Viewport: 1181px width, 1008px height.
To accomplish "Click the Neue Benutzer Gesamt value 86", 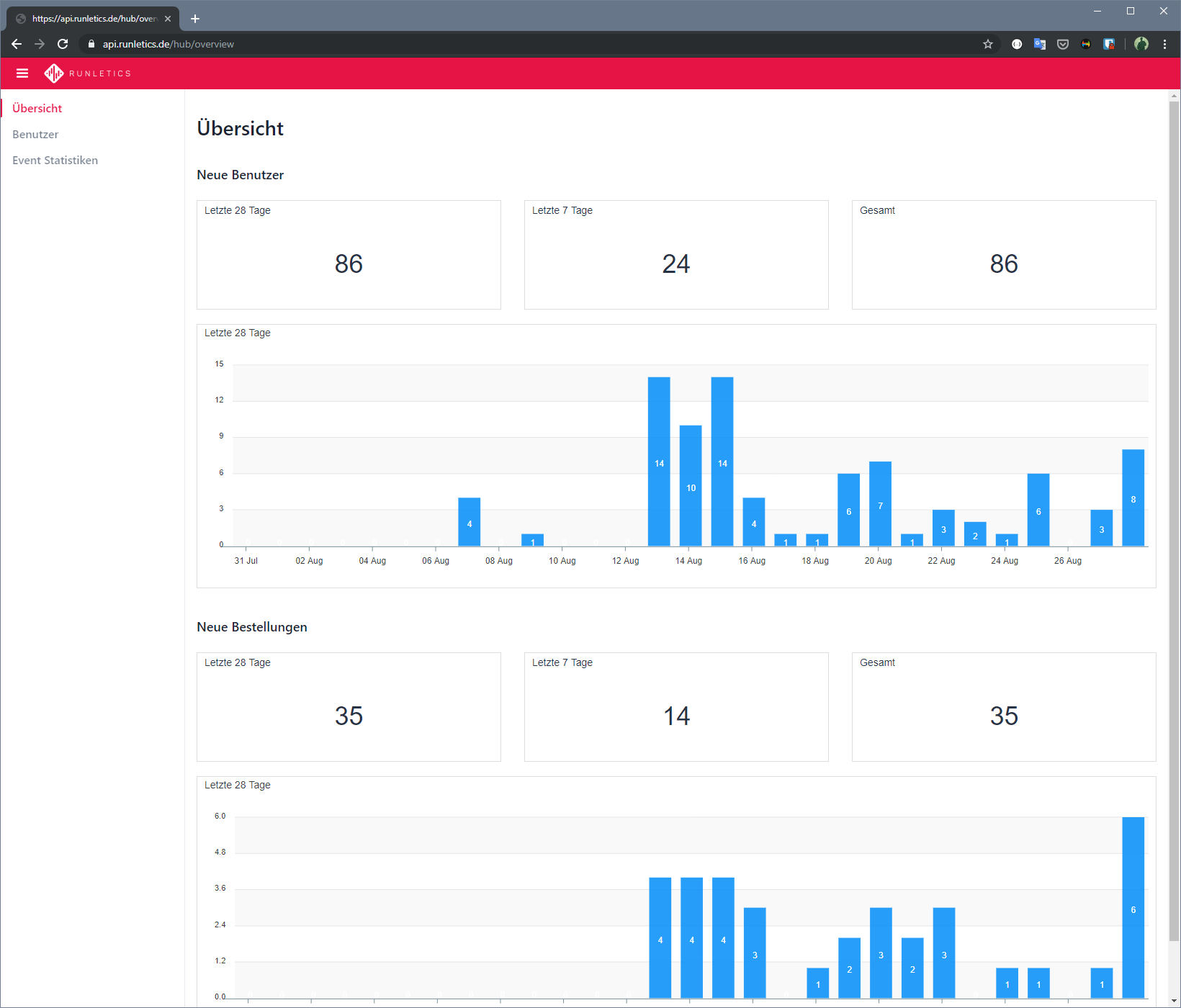I will (x=1004, y=264).
